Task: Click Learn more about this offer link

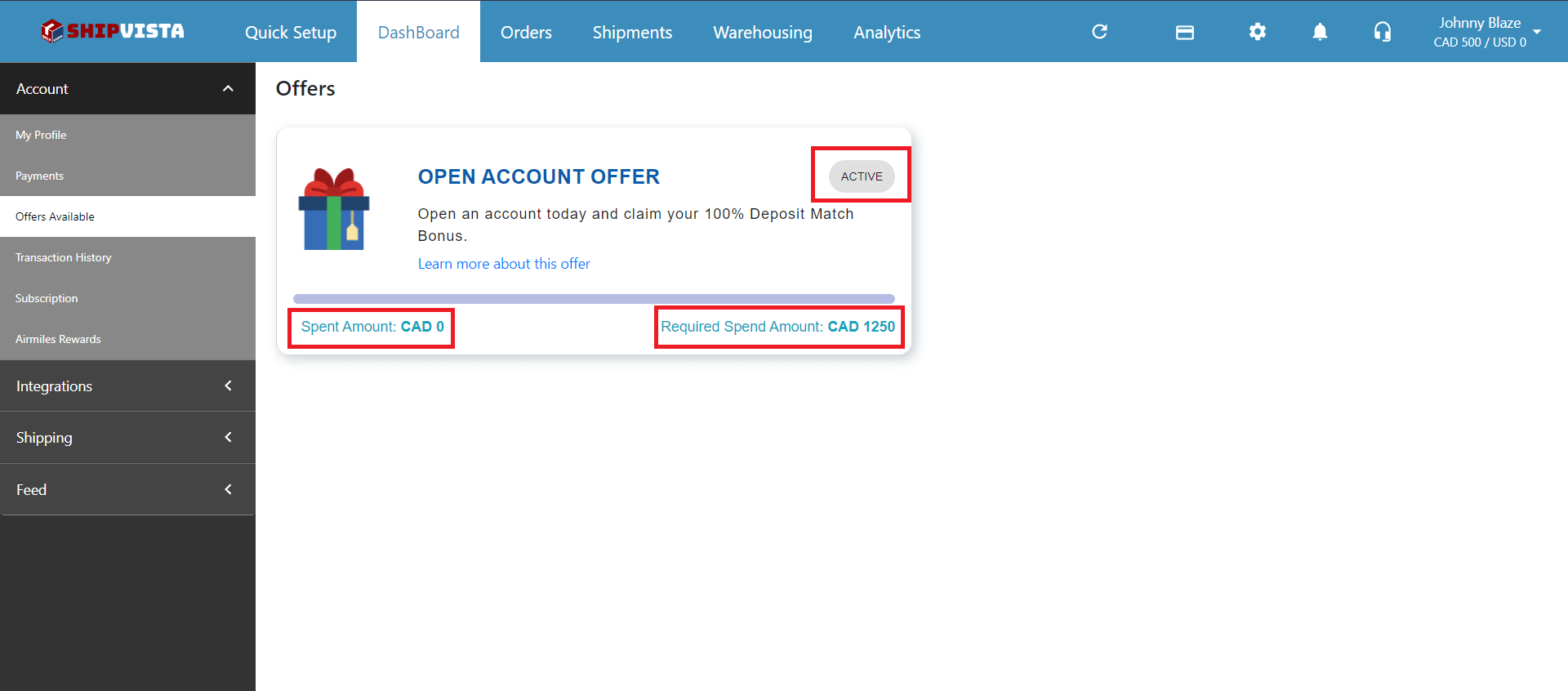Action: pos(504,264)
